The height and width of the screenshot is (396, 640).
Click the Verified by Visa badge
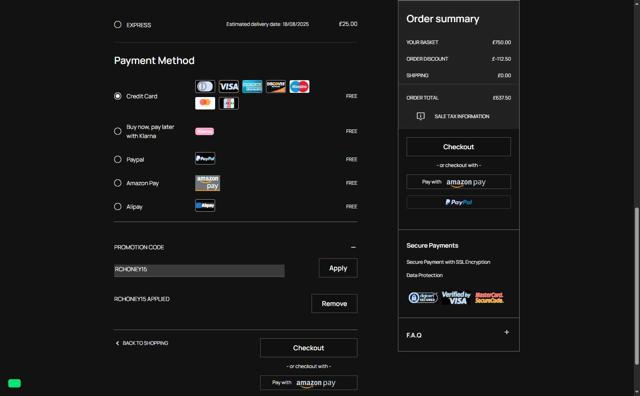[x=456, y=298]
